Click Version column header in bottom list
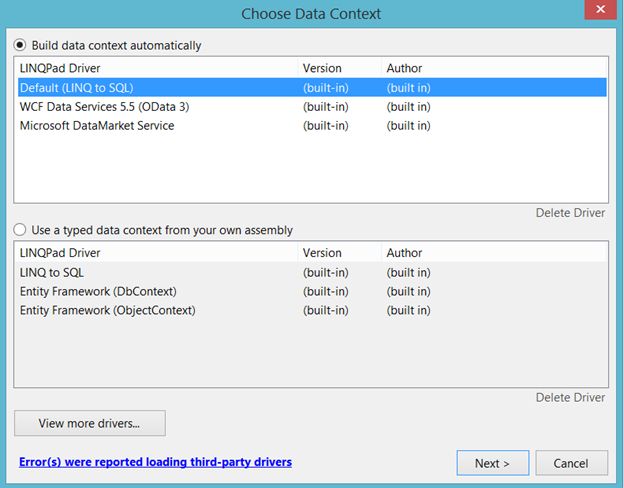Viewport: 624px width, 488px height. point(322,253)
